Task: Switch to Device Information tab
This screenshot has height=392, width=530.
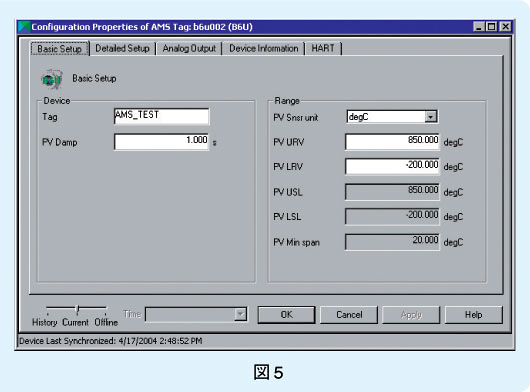Action: (x=264, y=48)
